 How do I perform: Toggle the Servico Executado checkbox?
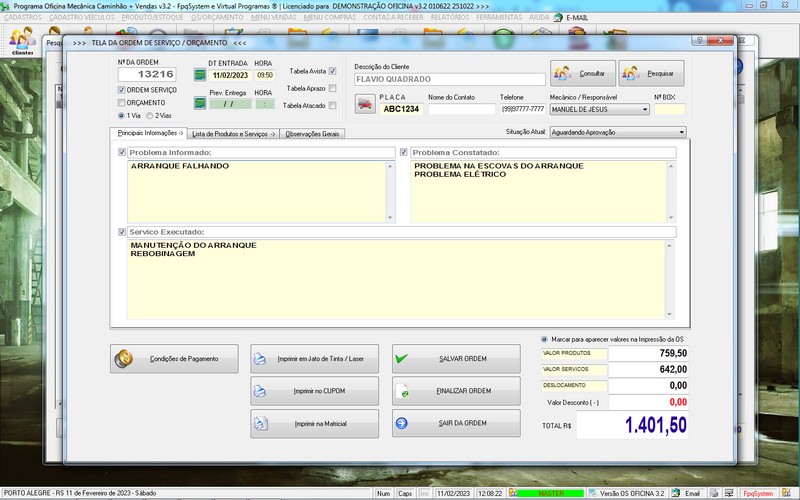pos(122,232)
